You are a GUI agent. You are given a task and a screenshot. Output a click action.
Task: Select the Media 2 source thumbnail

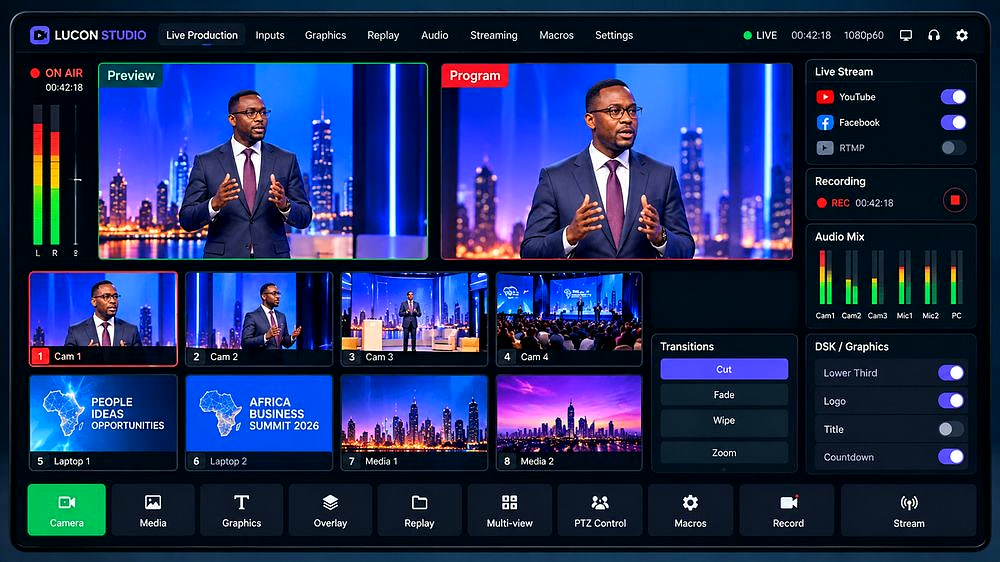pyautogui.click(x=570, y=422)
